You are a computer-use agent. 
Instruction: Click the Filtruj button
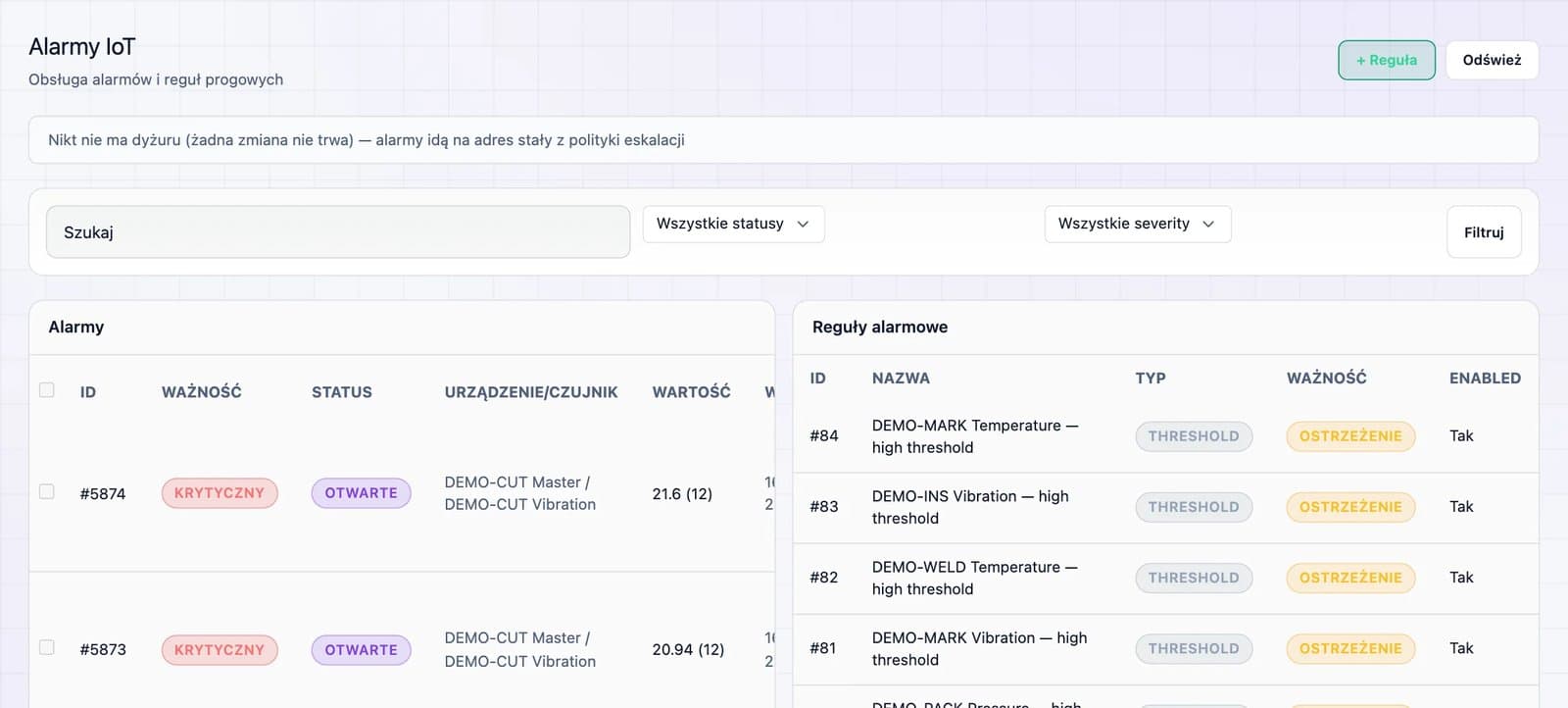[x=1484, y=232]
